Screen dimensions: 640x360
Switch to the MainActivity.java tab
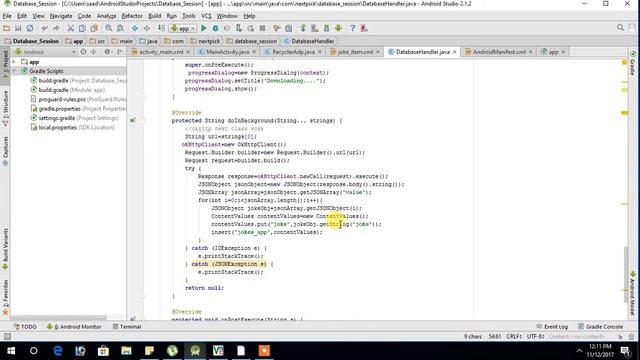[x=227, y=52]
